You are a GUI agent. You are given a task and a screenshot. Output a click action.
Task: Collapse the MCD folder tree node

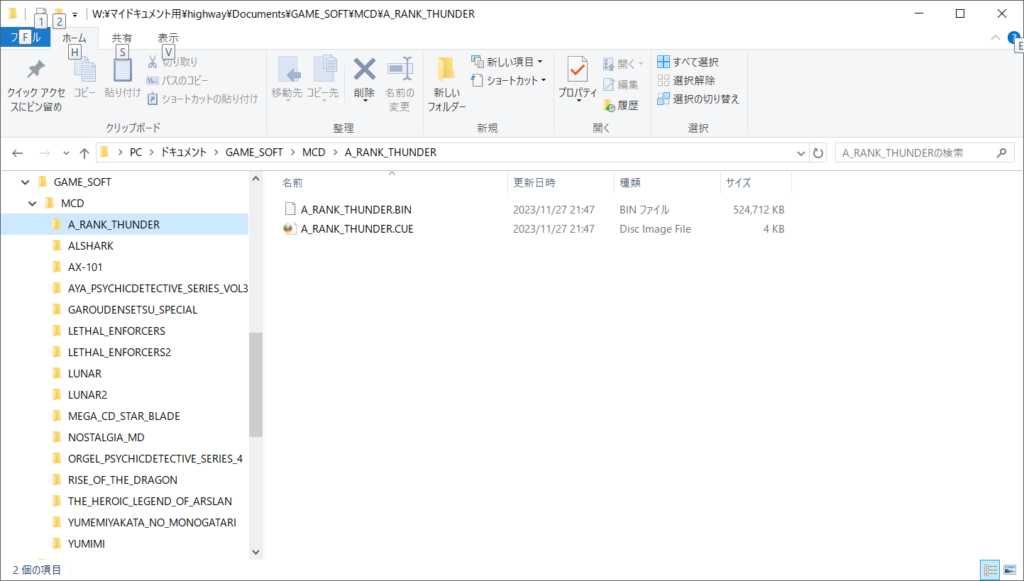33,203
